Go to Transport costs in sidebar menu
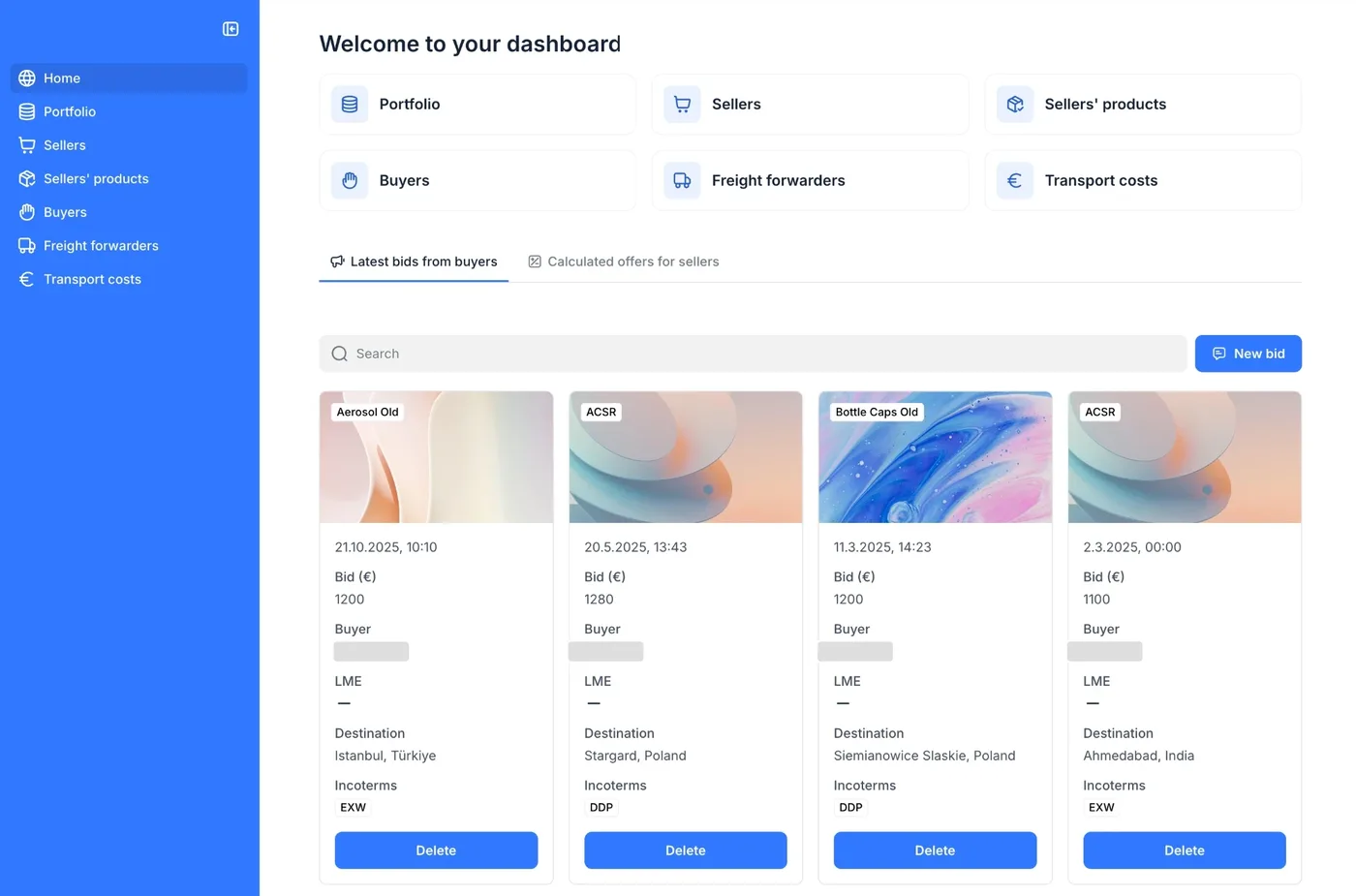 tap(129, 279)
